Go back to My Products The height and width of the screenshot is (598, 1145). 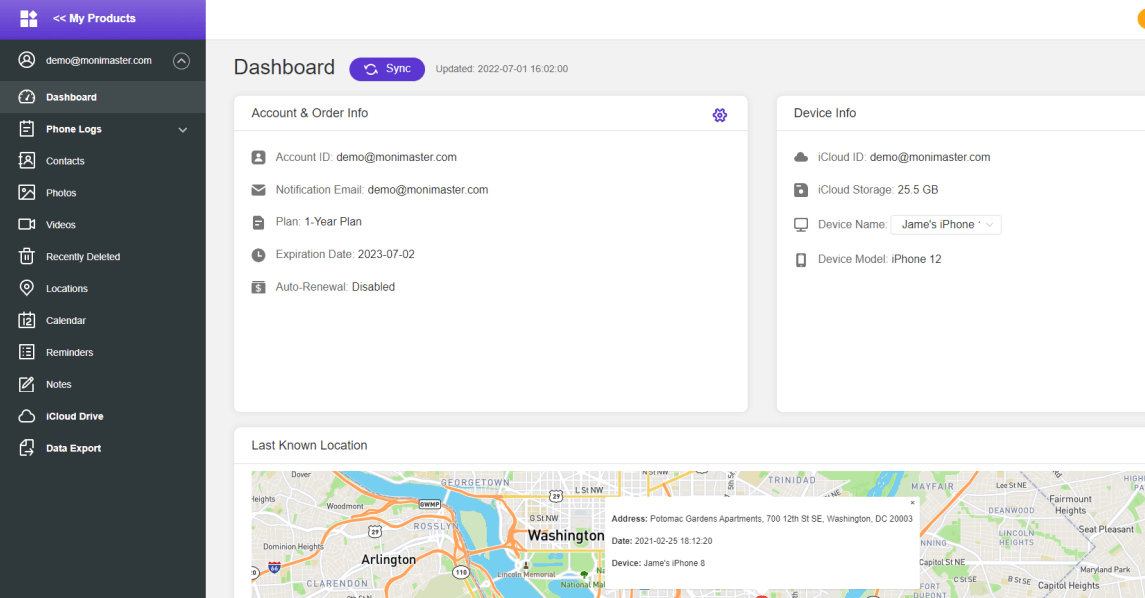coord(94,18)
